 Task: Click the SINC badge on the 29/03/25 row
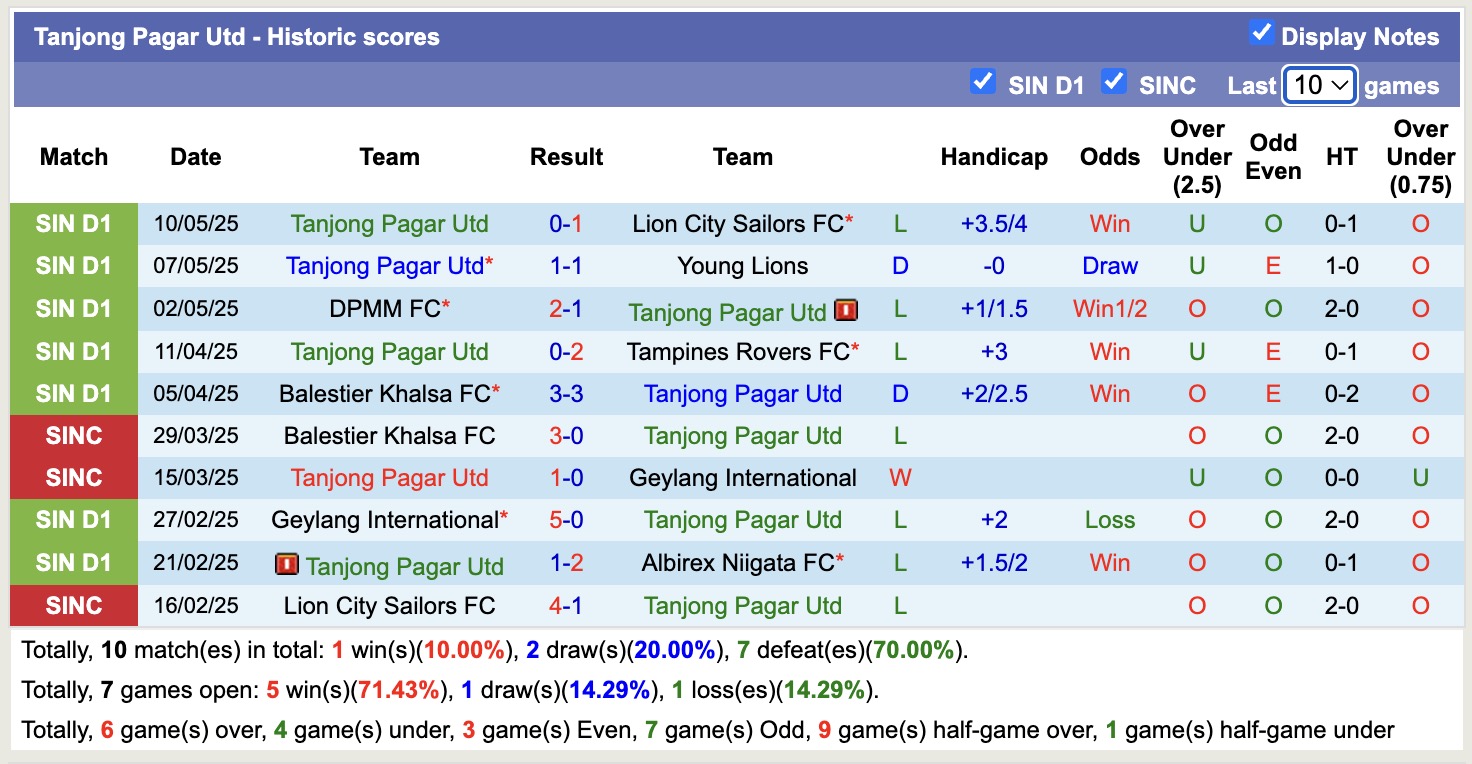tap(73, 435)
